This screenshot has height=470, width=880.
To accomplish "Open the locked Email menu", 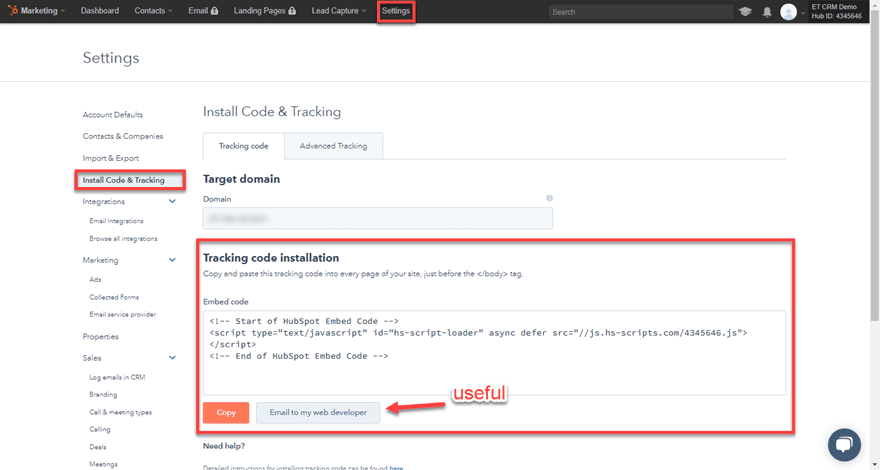I will coord(203,11).
